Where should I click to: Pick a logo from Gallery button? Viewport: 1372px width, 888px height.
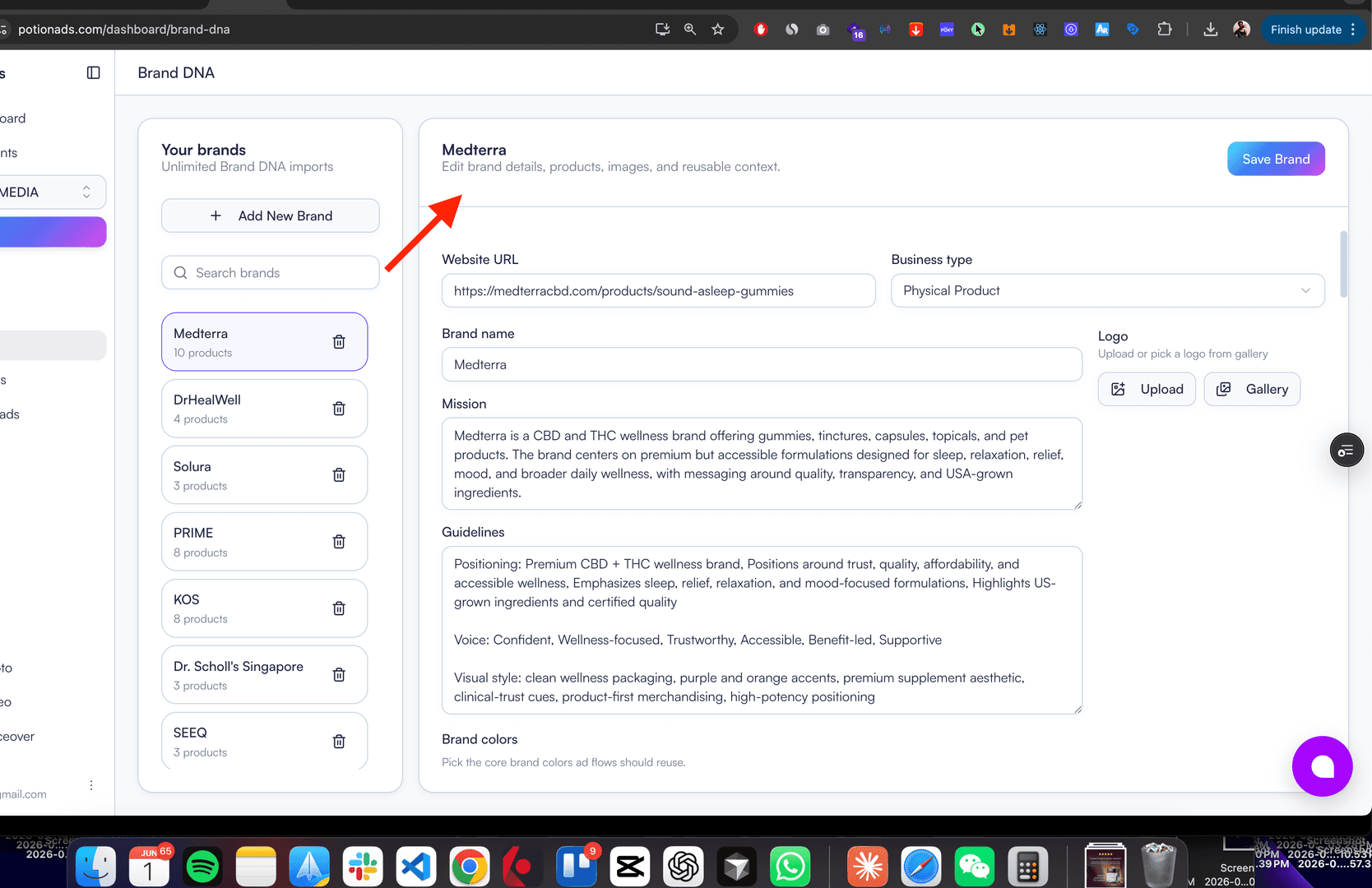pos(1252,389)
